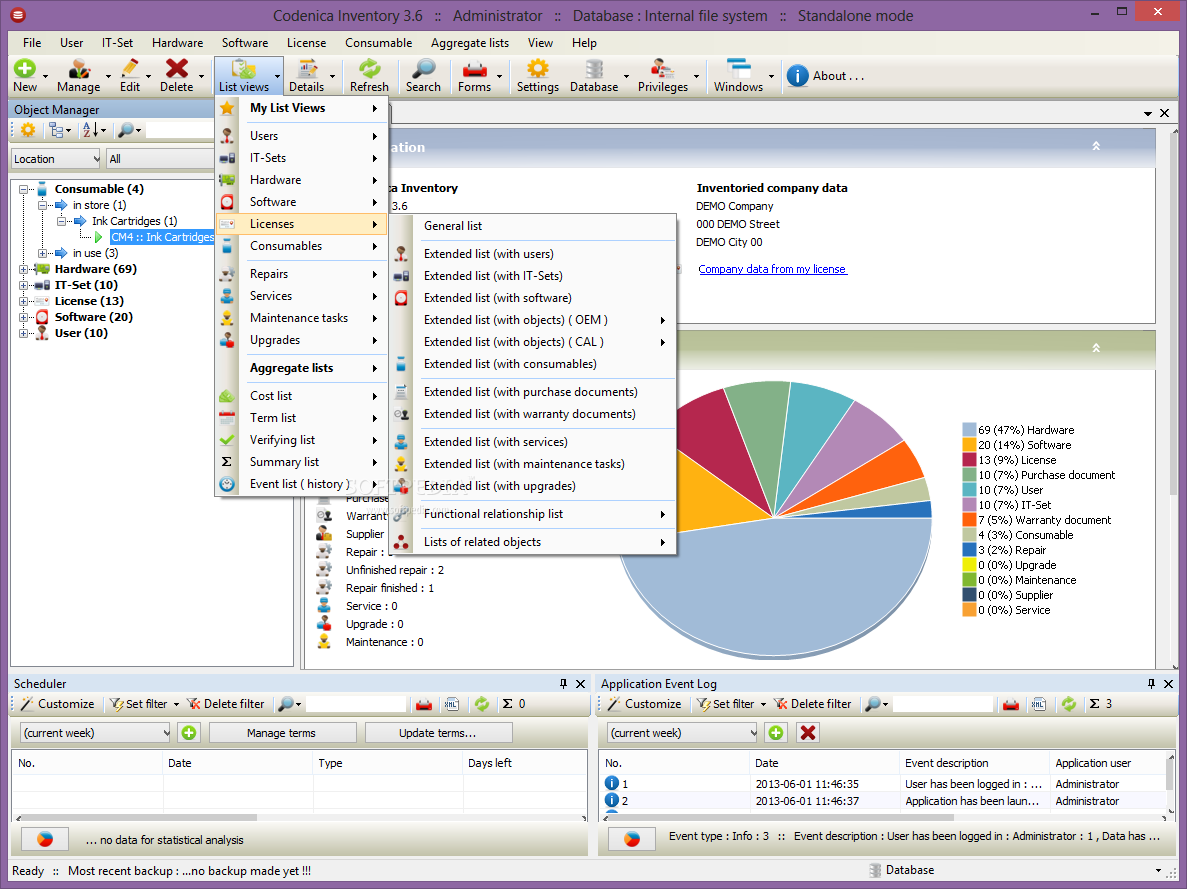
Task: Click Scheduler XML export icon
Action: 452,703
